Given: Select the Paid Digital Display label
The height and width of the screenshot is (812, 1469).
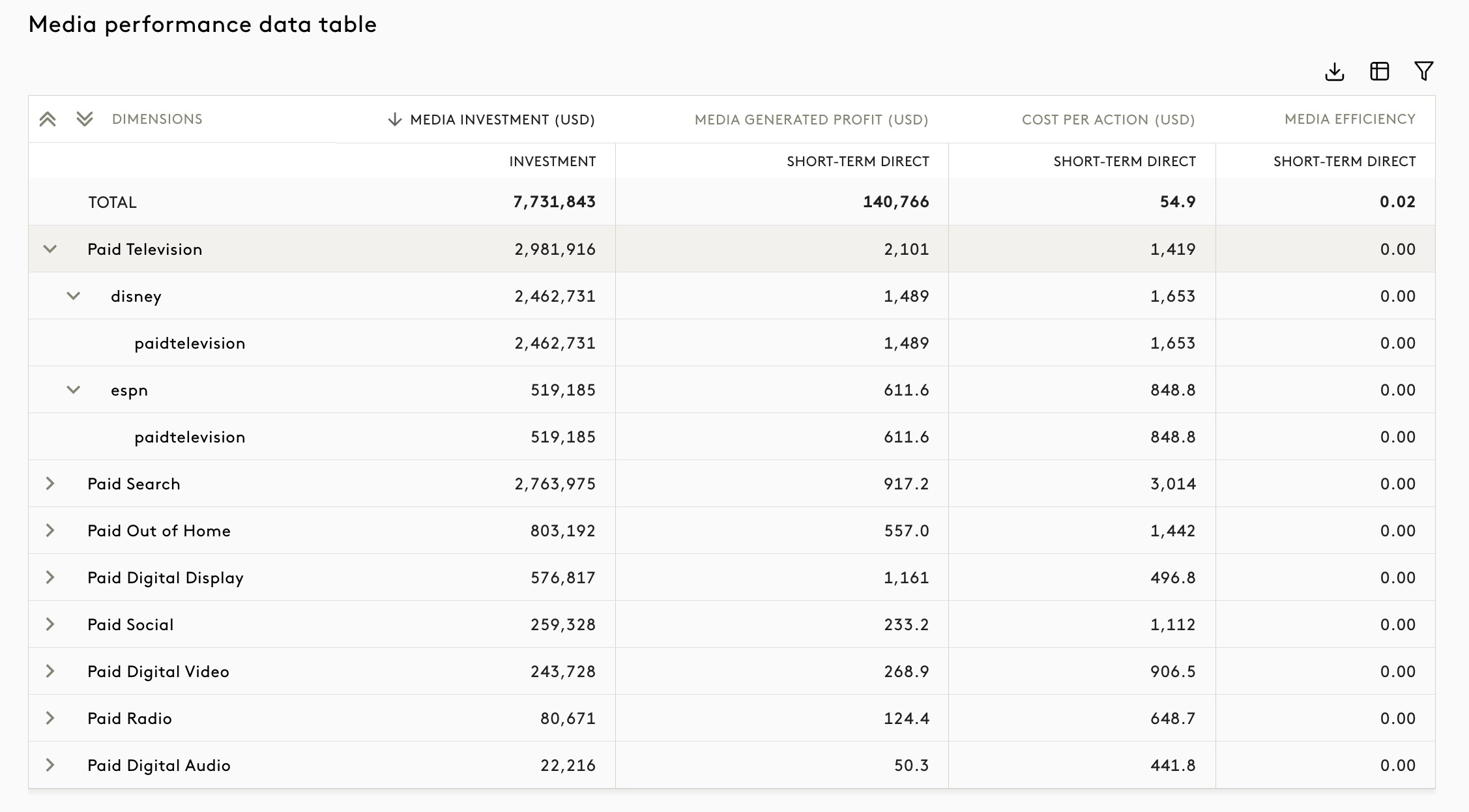Looking at the screenshot, I should [x=166, y=578].
